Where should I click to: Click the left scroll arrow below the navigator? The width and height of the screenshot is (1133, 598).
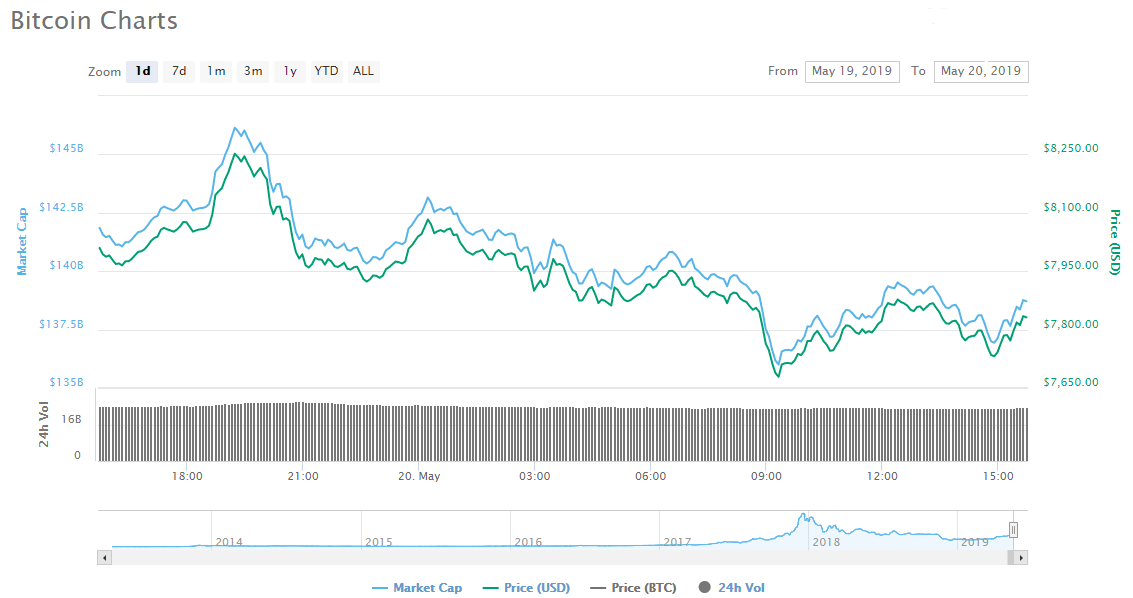pyautogui.click(x=104, y=557)
